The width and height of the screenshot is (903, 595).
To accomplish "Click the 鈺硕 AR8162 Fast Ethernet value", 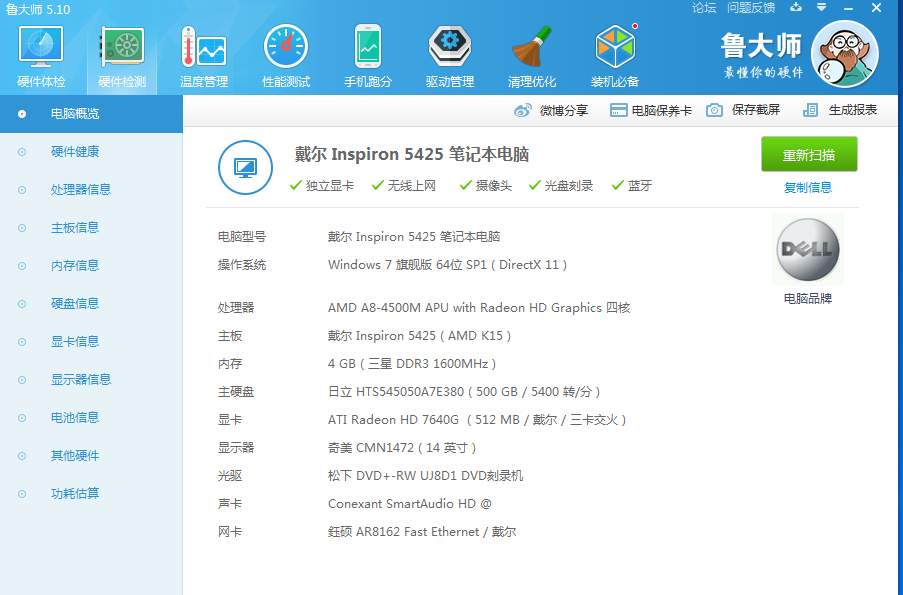I will point(422,532).
